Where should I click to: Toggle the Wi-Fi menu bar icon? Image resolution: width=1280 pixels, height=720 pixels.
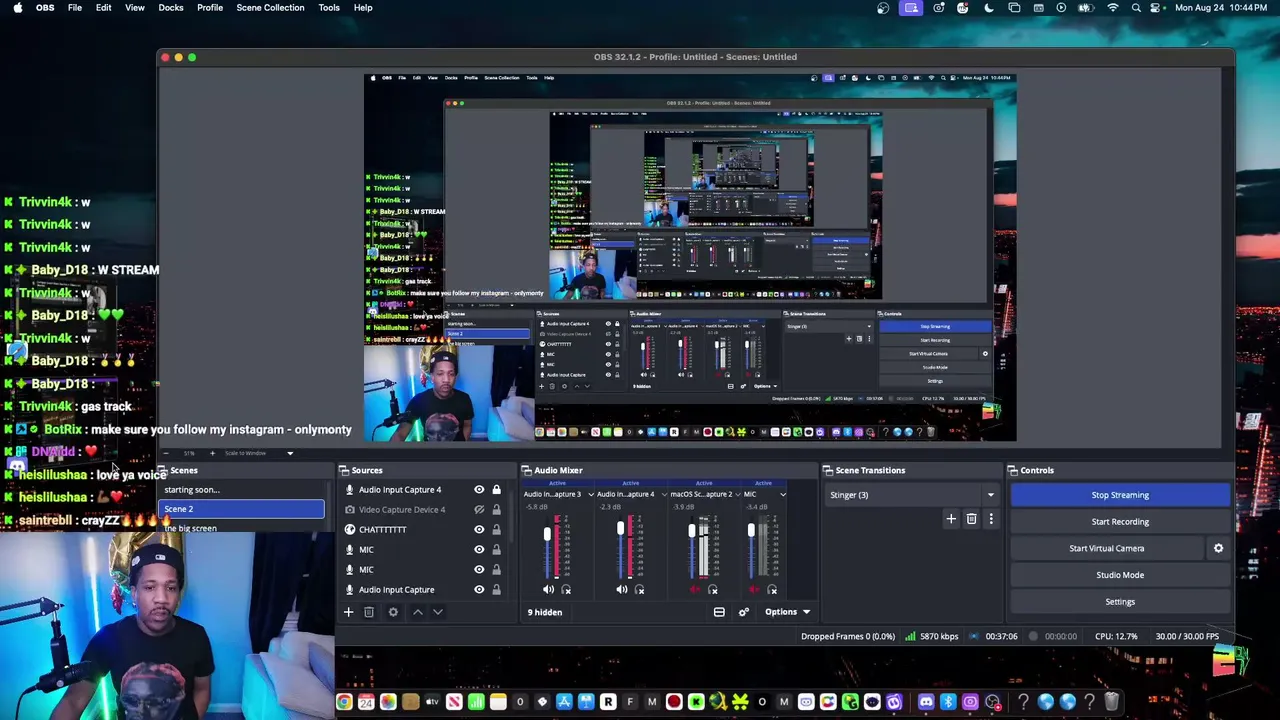[1113, 8]
